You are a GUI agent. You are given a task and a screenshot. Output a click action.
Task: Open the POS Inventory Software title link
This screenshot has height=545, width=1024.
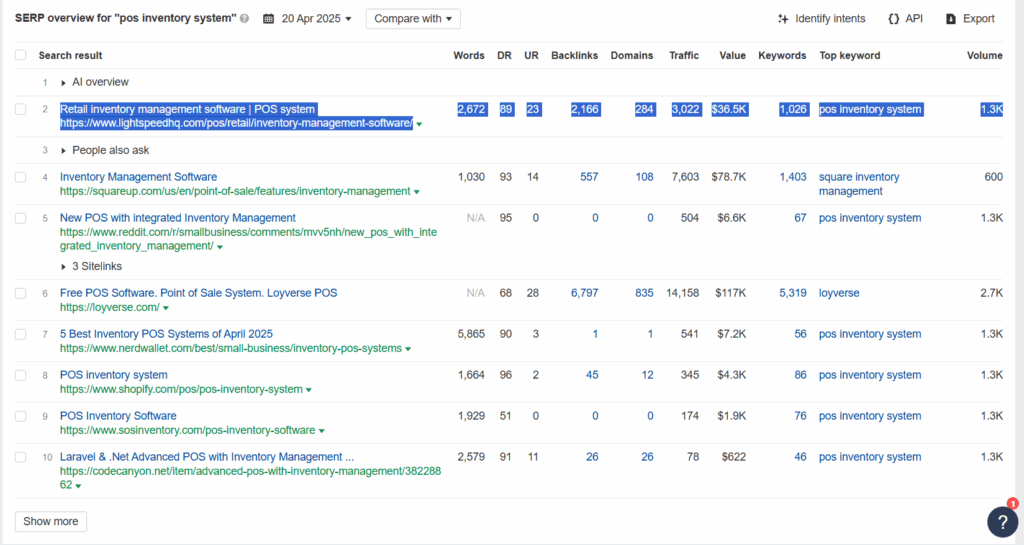118,416
